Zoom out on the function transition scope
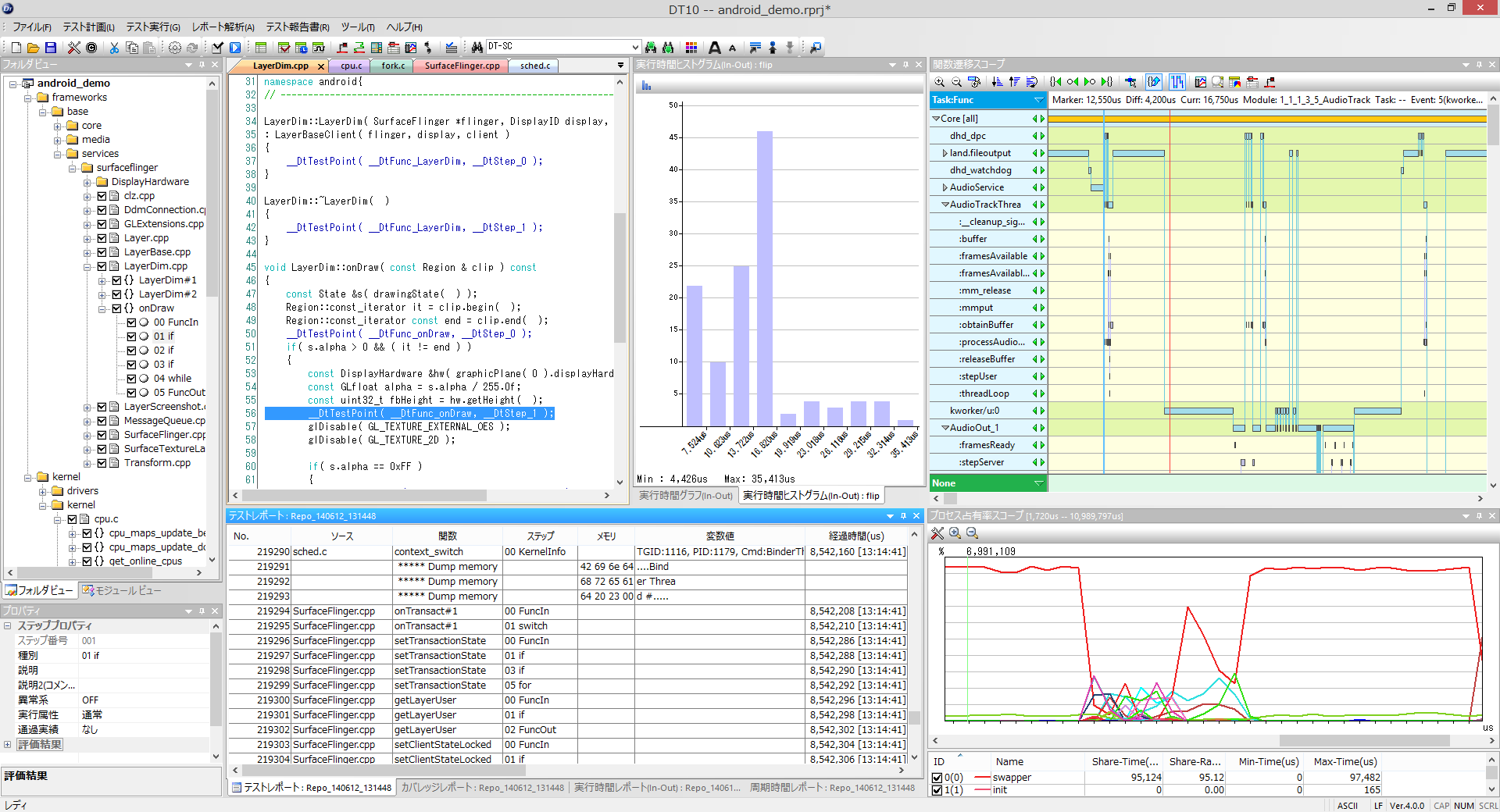The width and height of the screenshot is (1500, 812). pyautogui.click(x=957, y=81)
